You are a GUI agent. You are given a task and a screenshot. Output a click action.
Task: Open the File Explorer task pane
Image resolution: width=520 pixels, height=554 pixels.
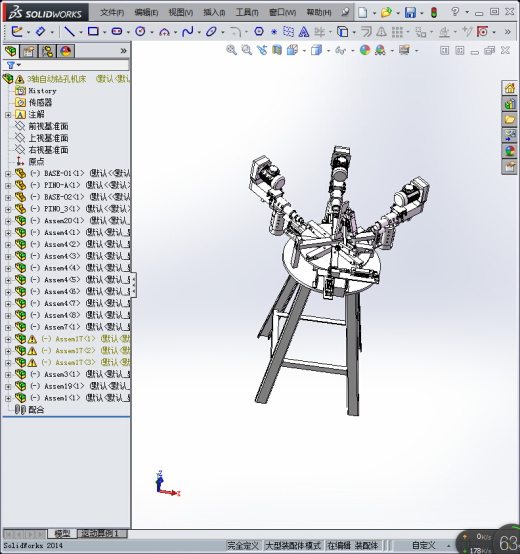point(509,120)
